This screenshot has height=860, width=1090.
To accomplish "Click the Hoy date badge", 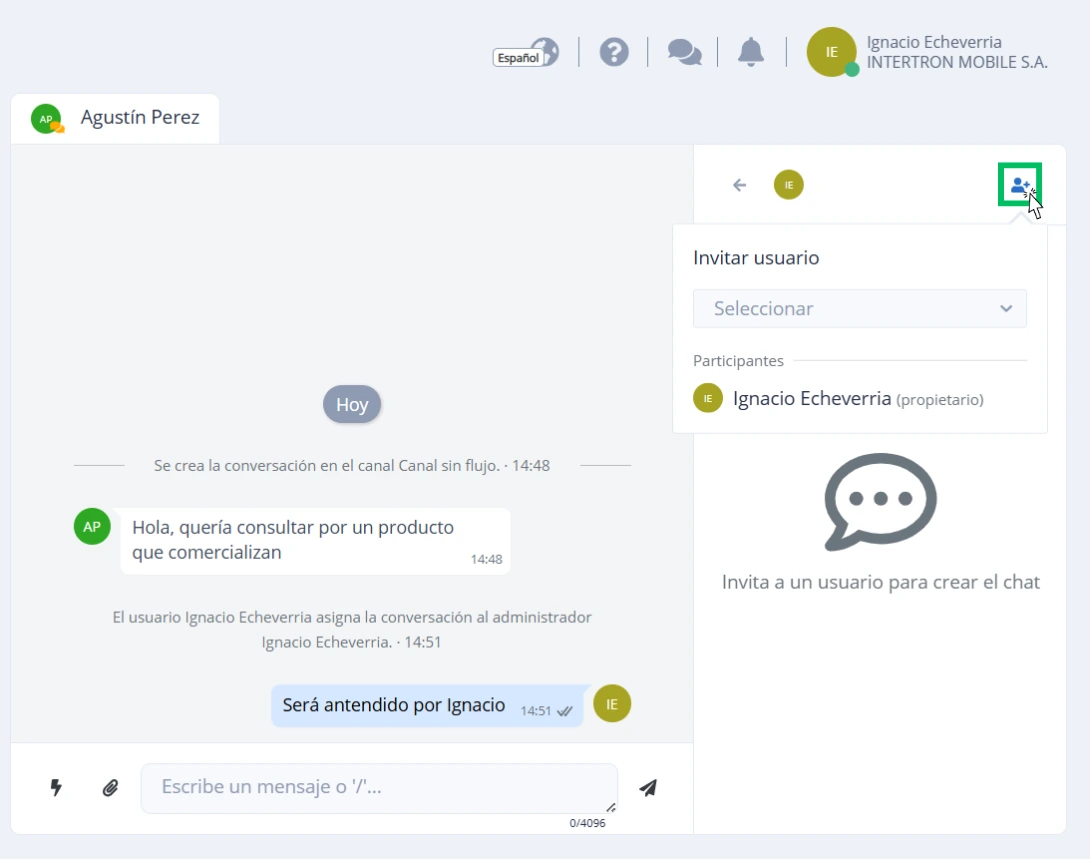I will (x=352, y=404).
